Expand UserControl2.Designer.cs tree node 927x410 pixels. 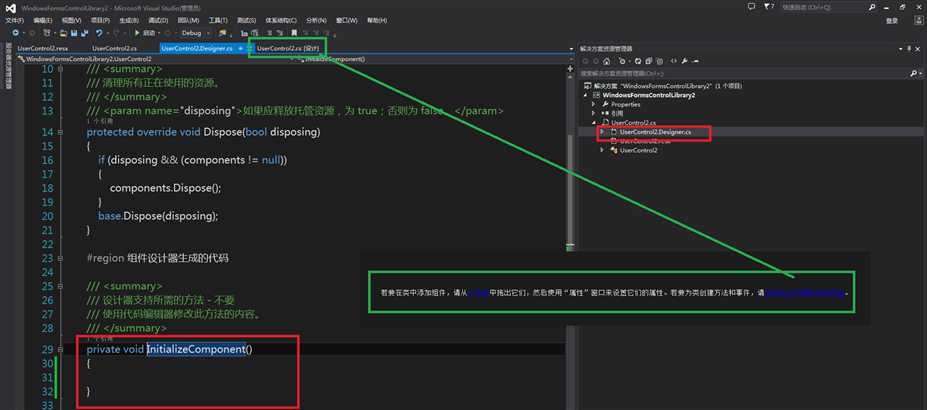tap(602, 132)
